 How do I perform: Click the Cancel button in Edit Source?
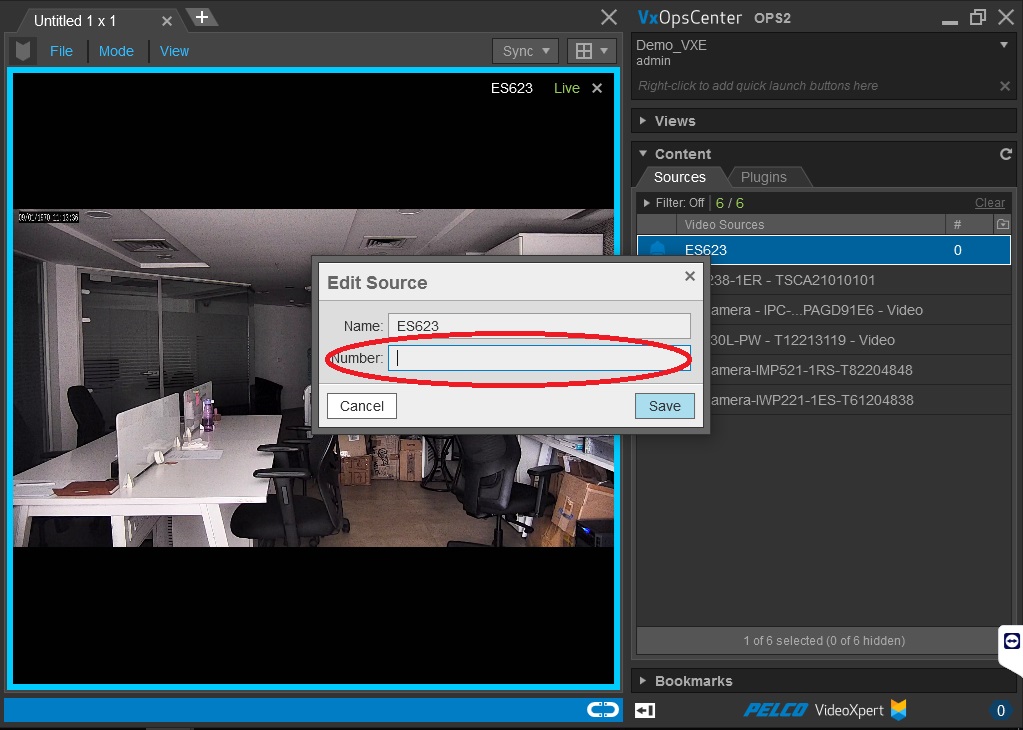tap(362, 406)
